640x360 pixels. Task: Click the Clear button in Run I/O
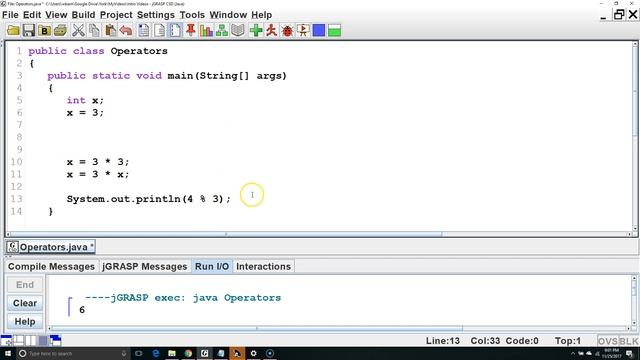coord(25,303)
